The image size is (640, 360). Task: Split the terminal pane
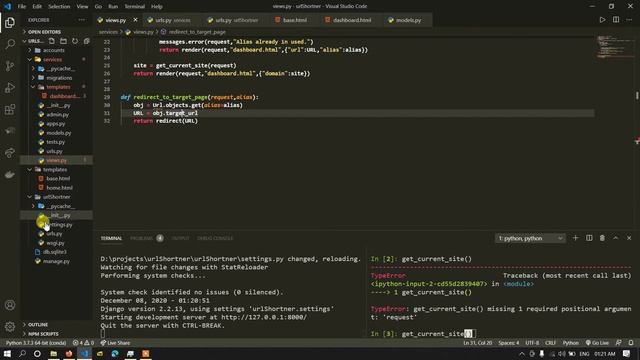[589, 238]
